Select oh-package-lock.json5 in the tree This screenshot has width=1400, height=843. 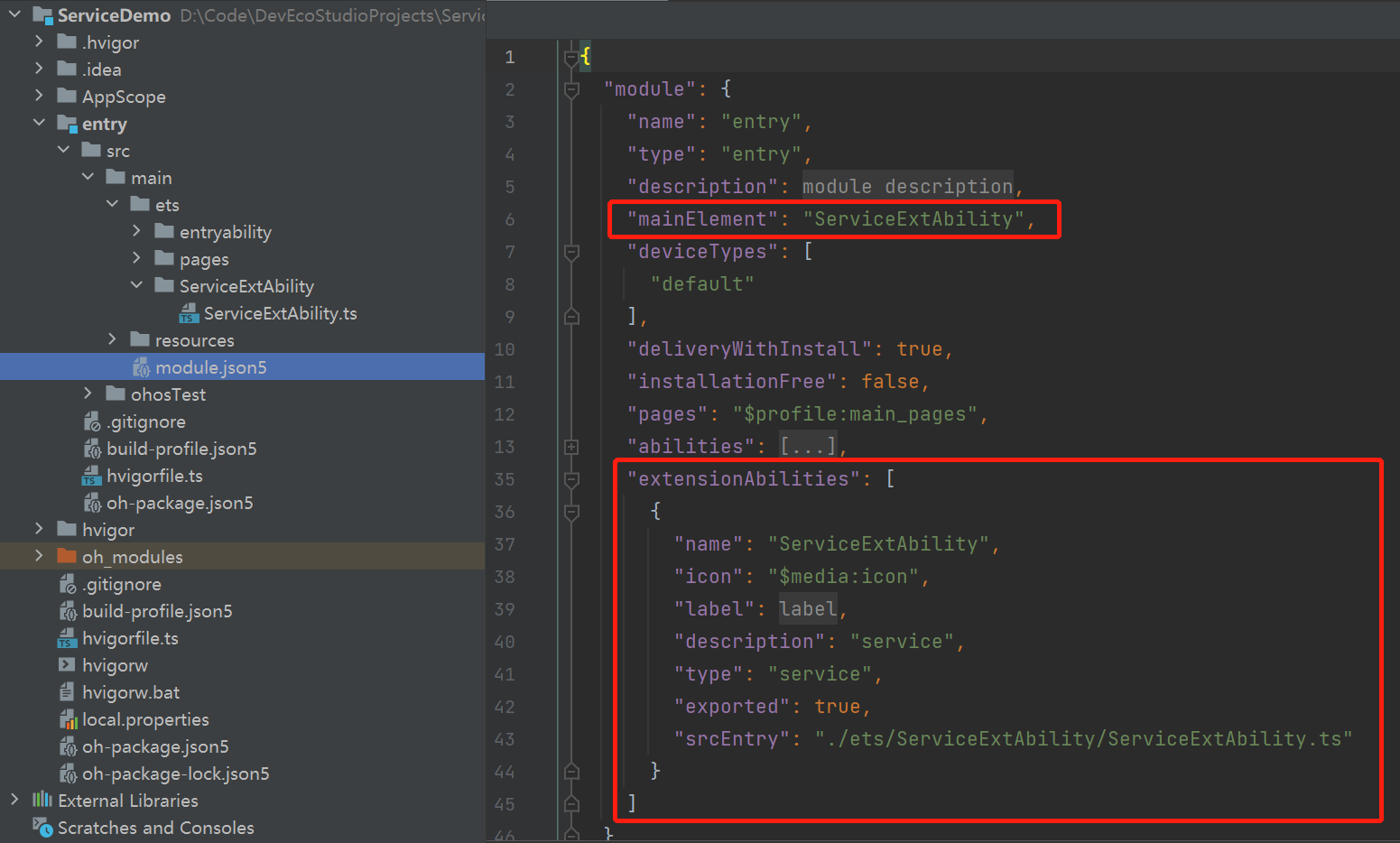(x=176, y=774)
